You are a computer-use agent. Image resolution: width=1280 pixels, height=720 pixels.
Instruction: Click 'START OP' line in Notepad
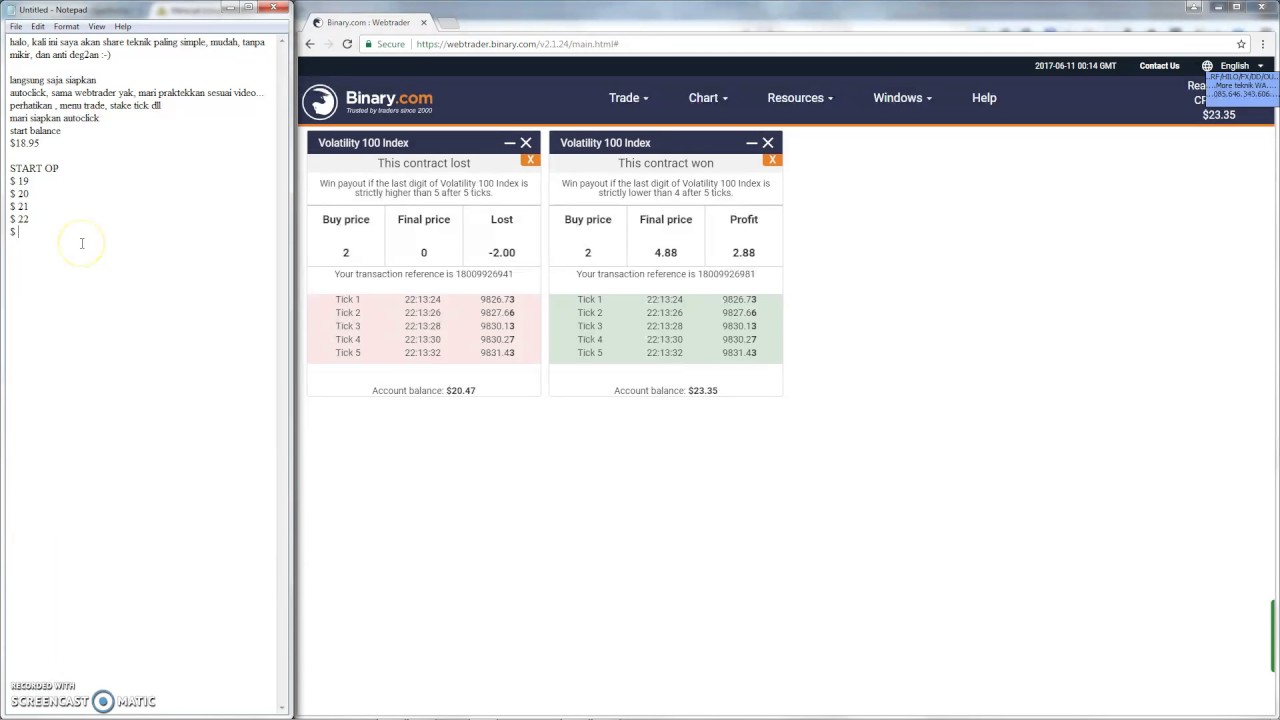pyautogui.click(x=34, y=168)
